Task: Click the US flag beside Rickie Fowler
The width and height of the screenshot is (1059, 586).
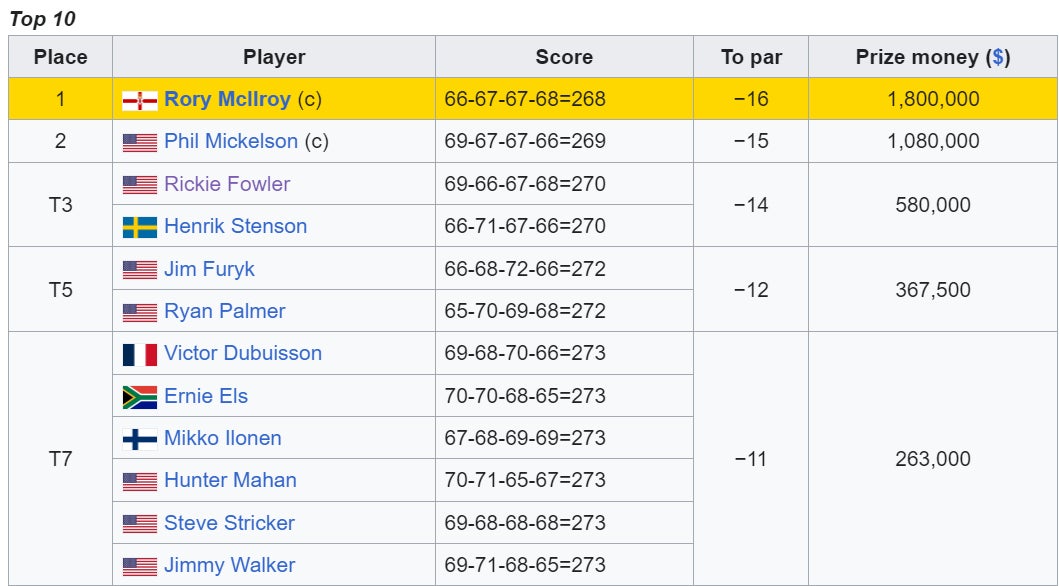Action: tap(139, 185)
